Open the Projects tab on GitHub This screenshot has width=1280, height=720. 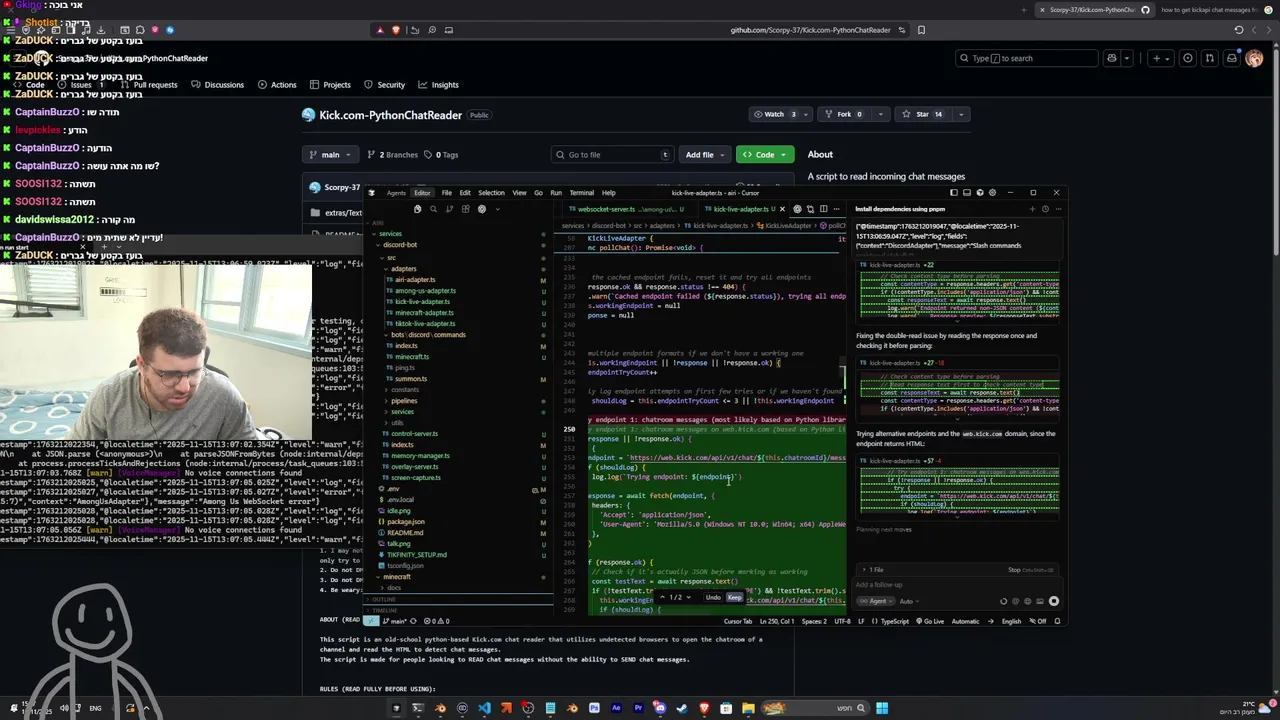[330, 85]
